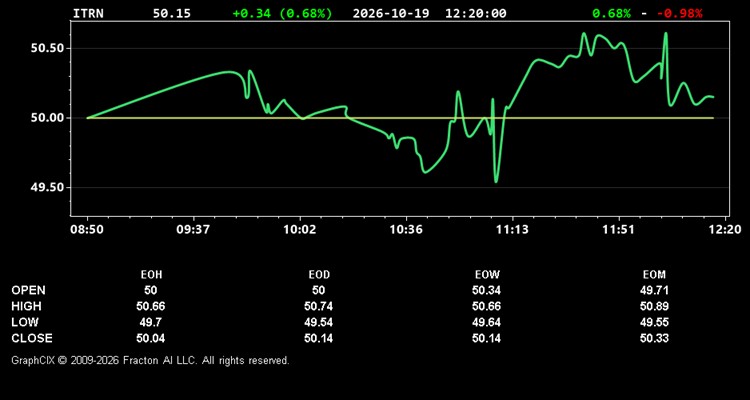This screenshot has height=400, width=750.
Task: Select the EOM low value 49.55
Action: click(654, 322)
